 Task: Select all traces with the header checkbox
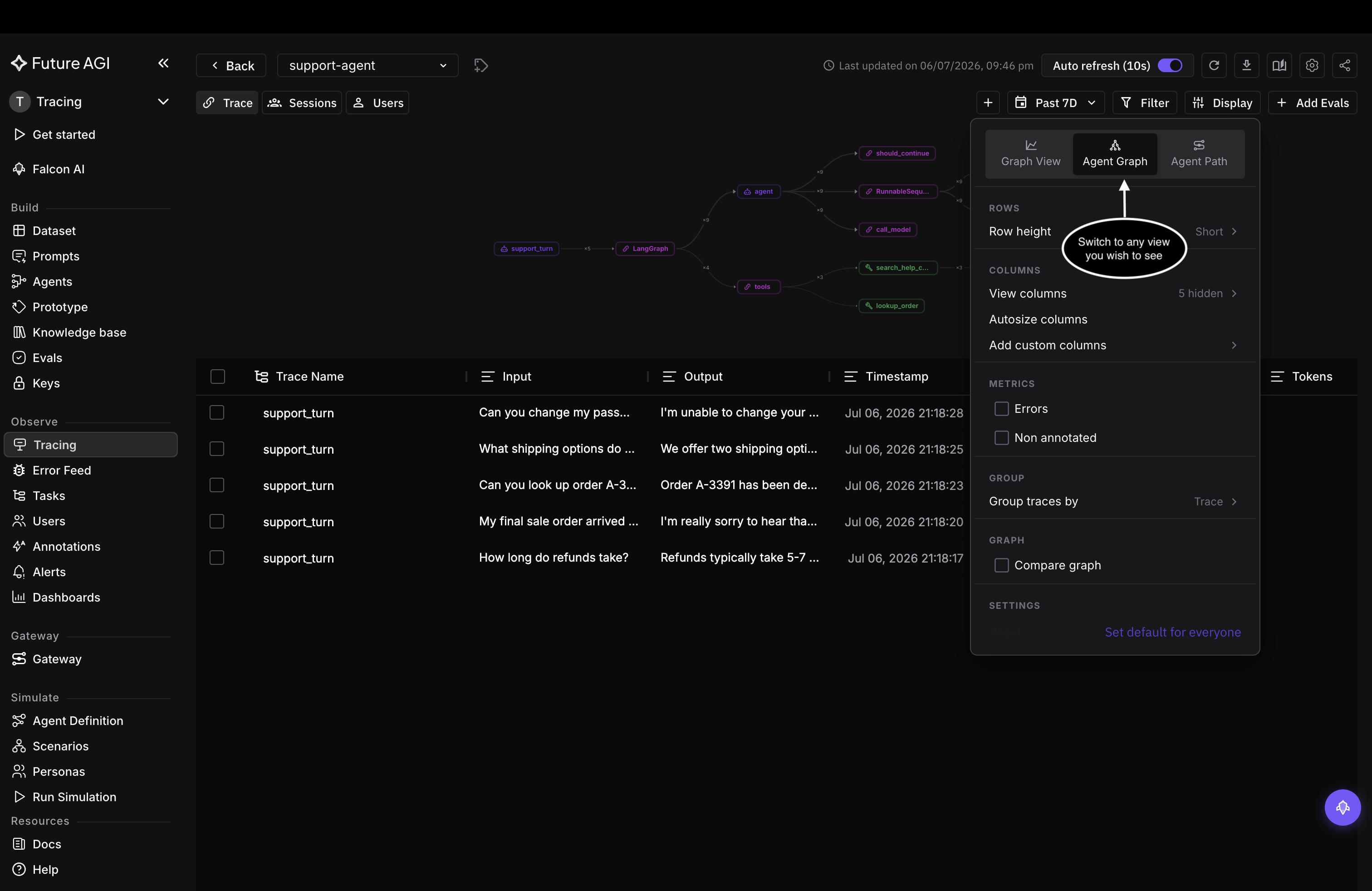[x=217, y=377]
